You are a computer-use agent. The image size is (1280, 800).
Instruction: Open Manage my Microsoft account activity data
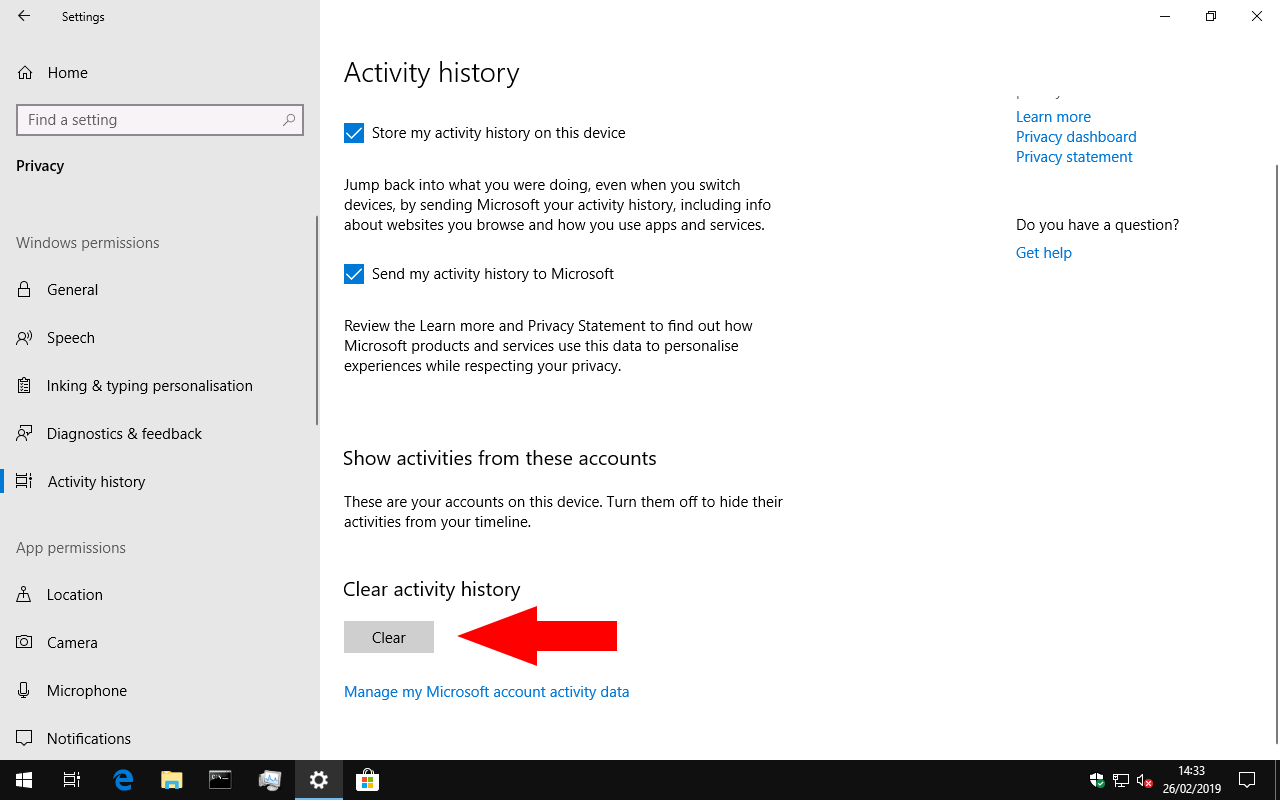(486, 691)
